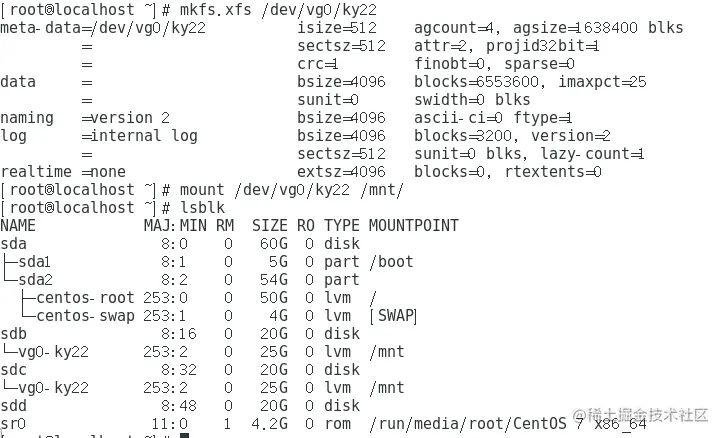The width and height of the screenshot is (723, 438).
Task: Click the NAME column header
Action: 18,225
